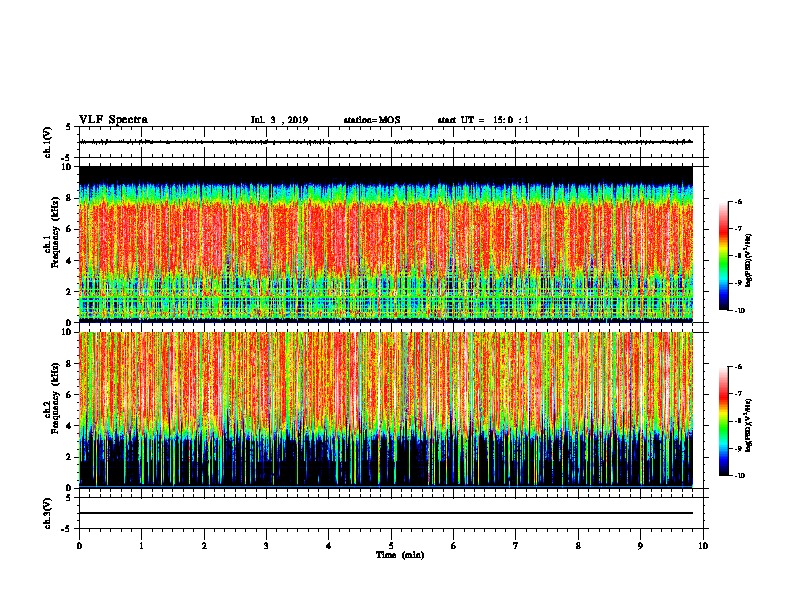This screenshot has width=792, height=612.
Task: Click the log(PSD) label beside ch.2 colorbar
Action: pyautogui.click(x=749, y=425)
